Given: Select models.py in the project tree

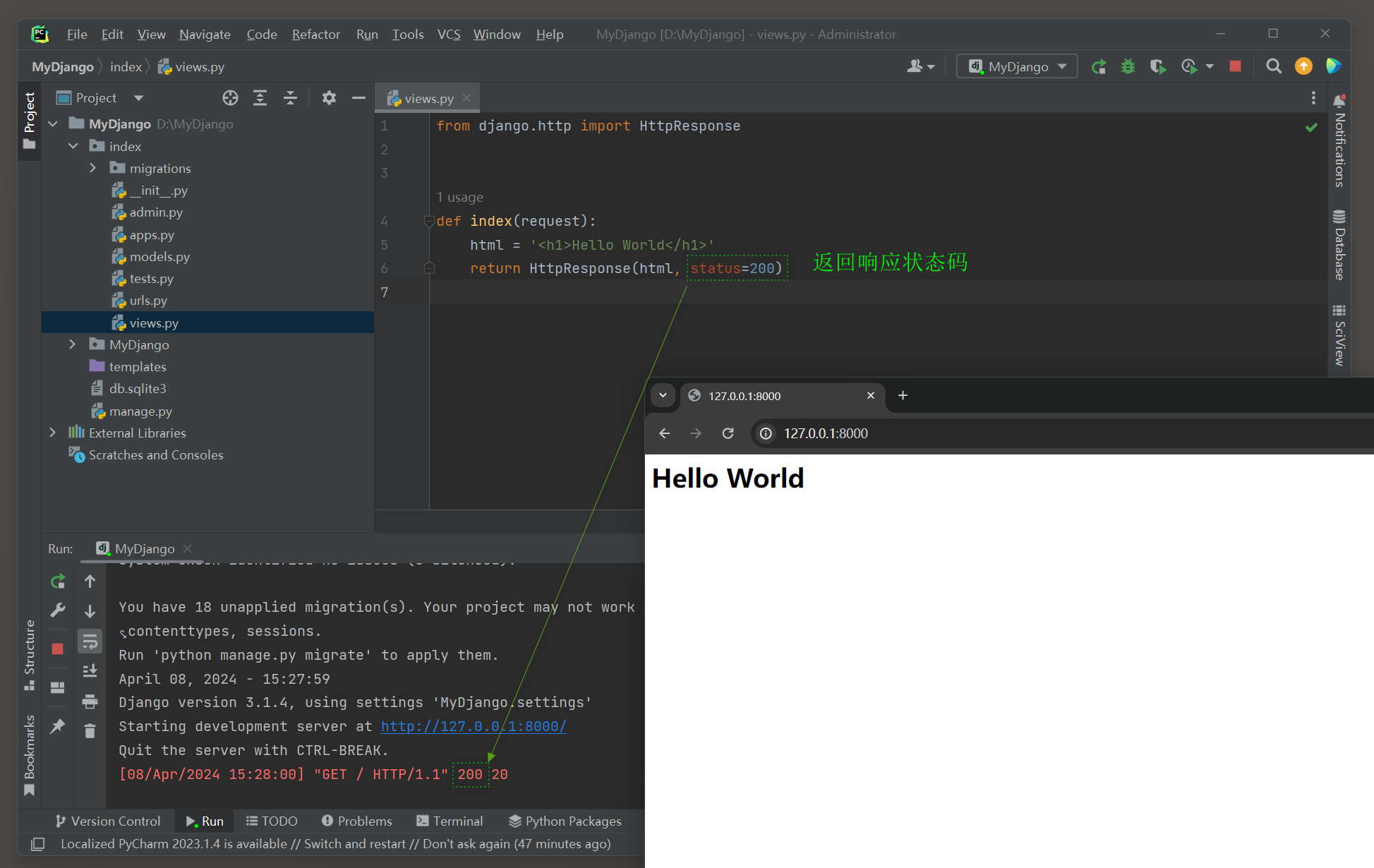Looking at the screenshot, I should tap(159, 257).
